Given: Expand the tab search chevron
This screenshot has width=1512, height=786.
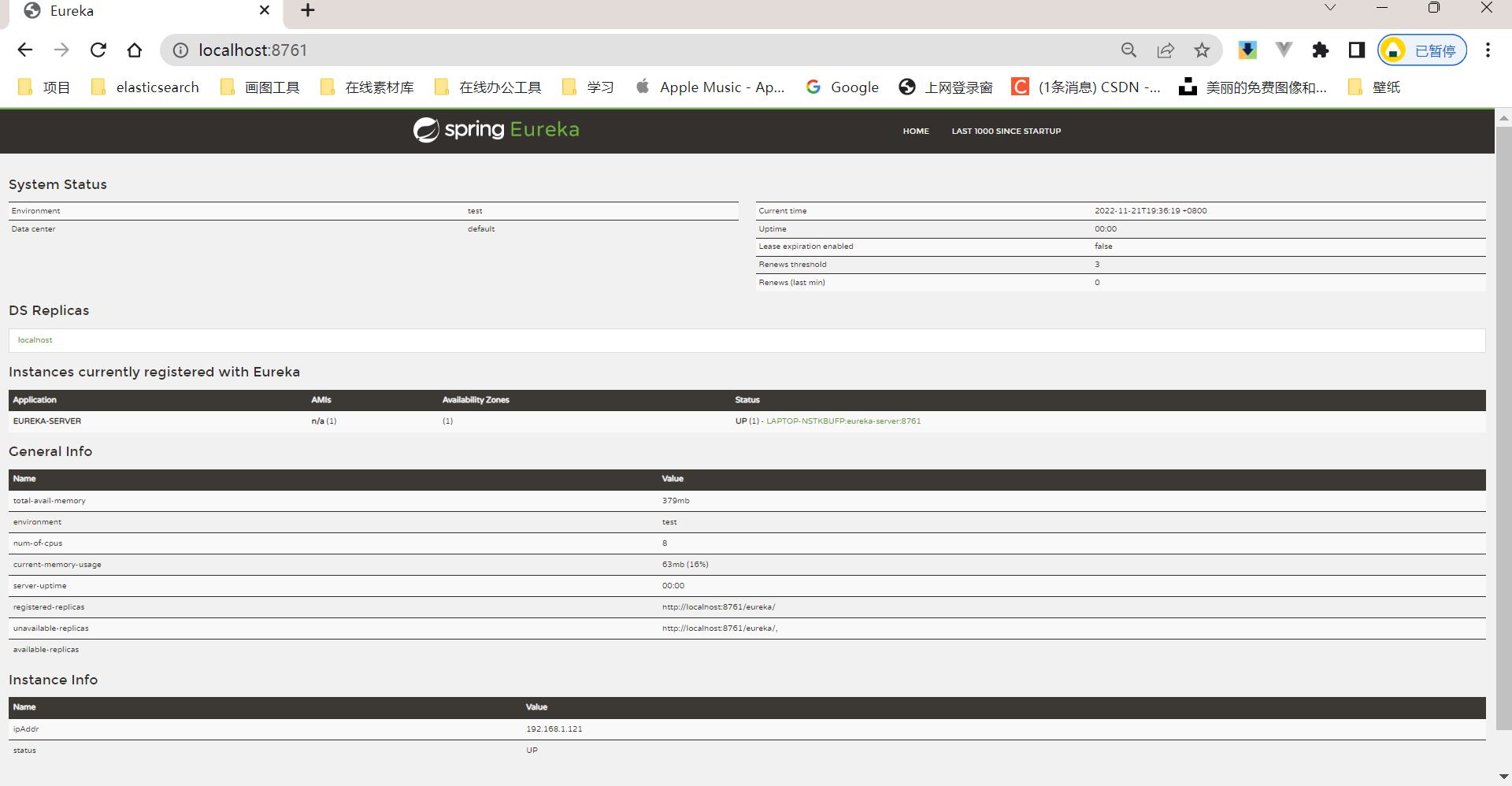Looking at the screenshot, I should [1330, 8].
